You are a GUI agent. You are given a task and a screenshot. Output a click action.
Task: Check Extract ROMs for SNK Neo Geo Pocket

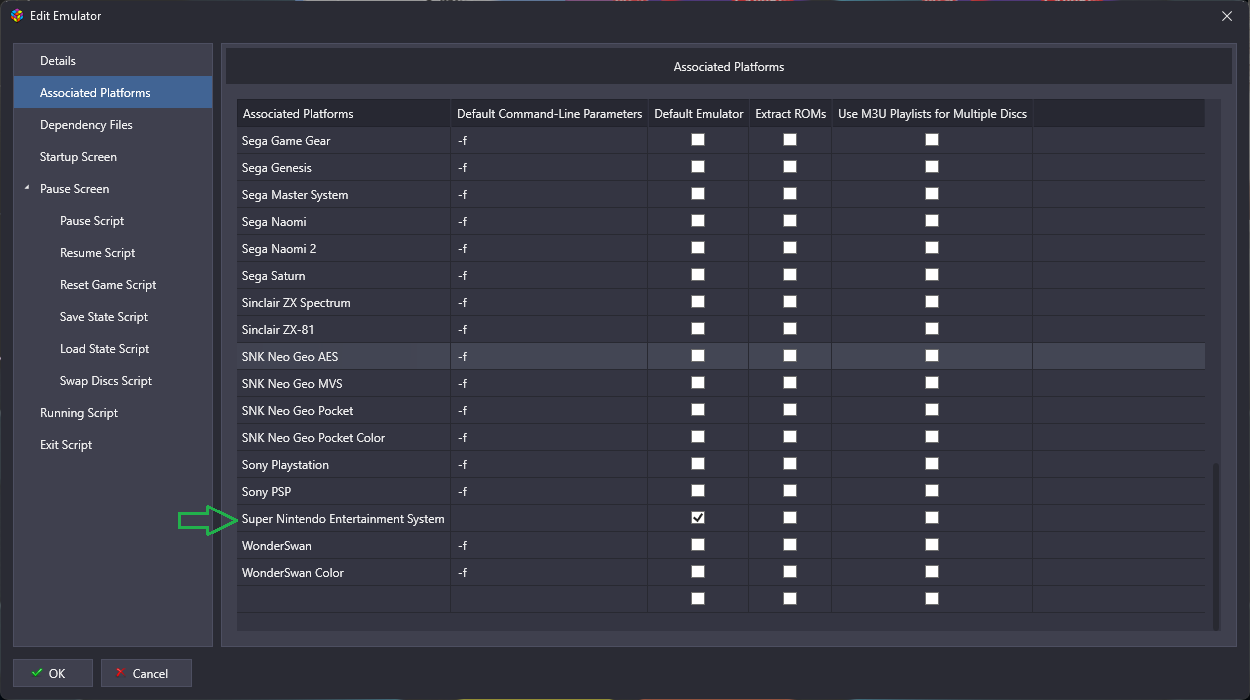coord(790,410)
